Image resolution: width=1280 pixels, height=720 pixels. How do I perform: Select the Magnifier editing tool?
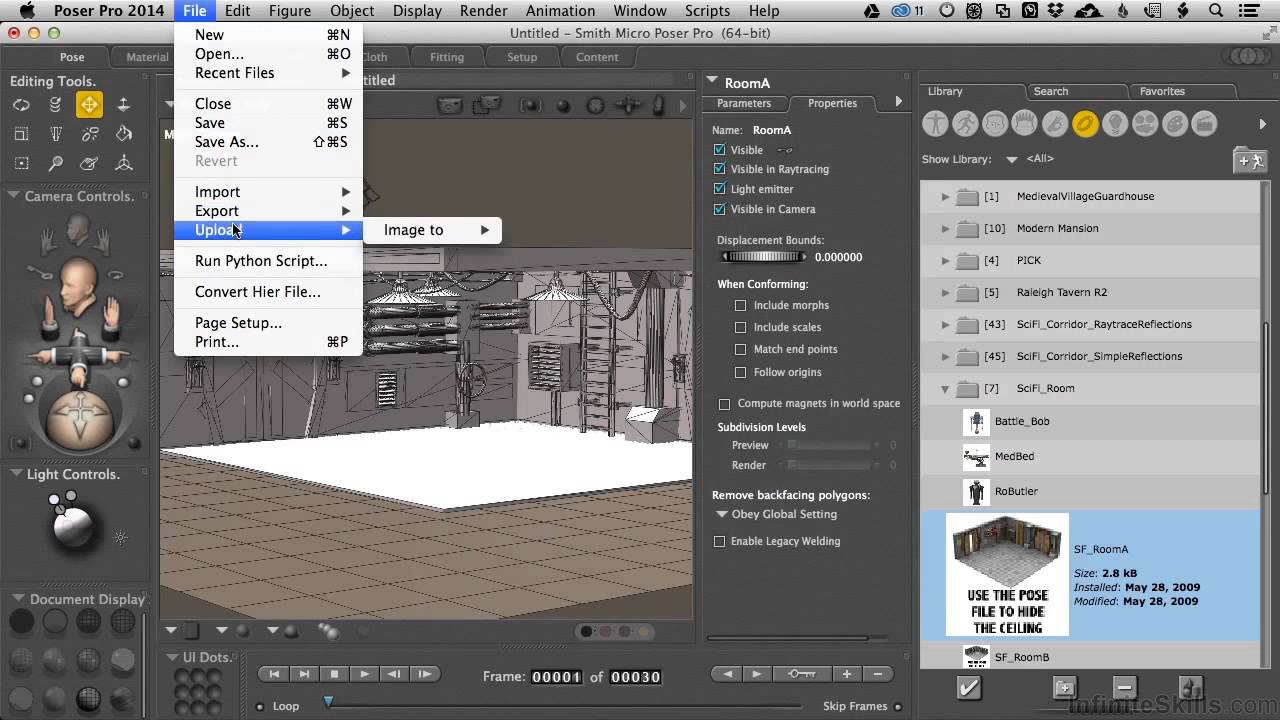(x=55, y=163)
